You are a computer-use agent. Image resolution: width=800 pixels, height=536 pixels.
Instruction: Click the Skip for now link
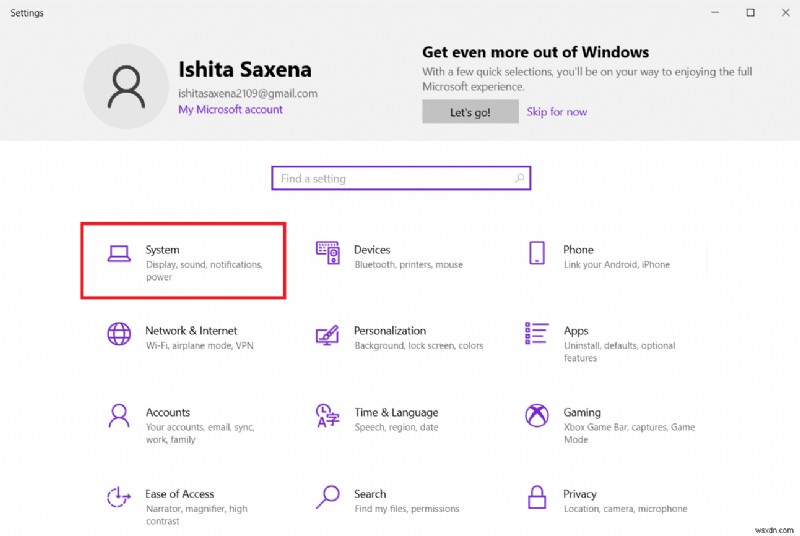(557, 112)
